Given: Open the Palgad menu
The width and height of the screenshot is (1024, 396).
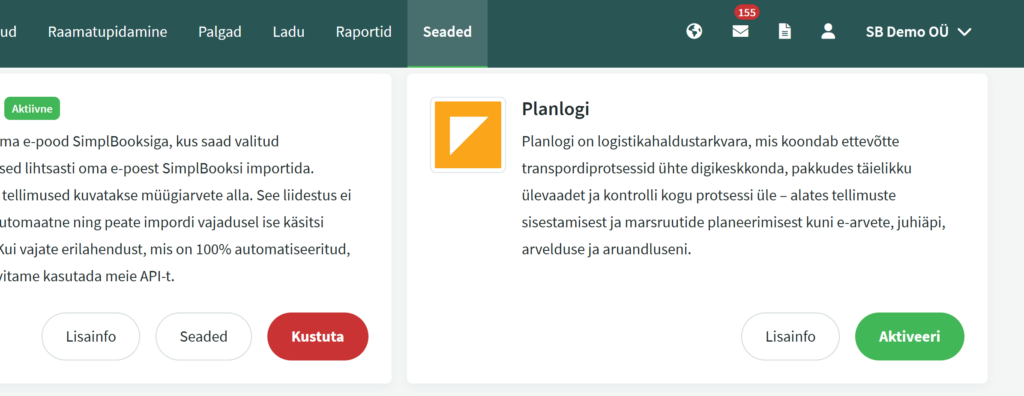Looking at the screenshot, I should pos(220,31).
